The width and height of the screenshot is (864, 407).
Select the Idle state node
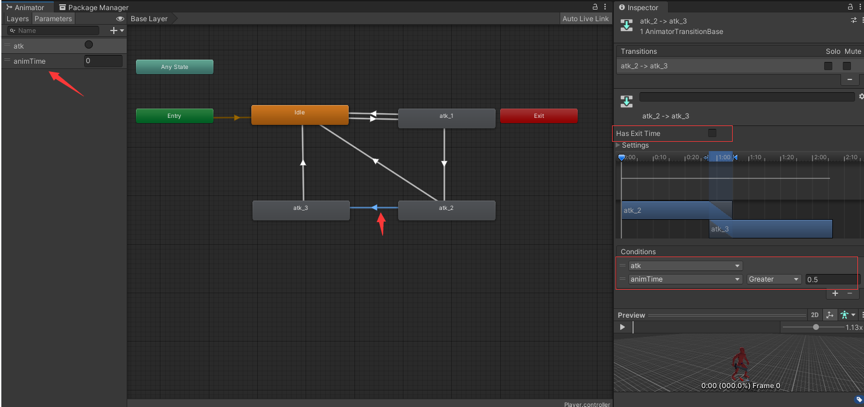300,115
